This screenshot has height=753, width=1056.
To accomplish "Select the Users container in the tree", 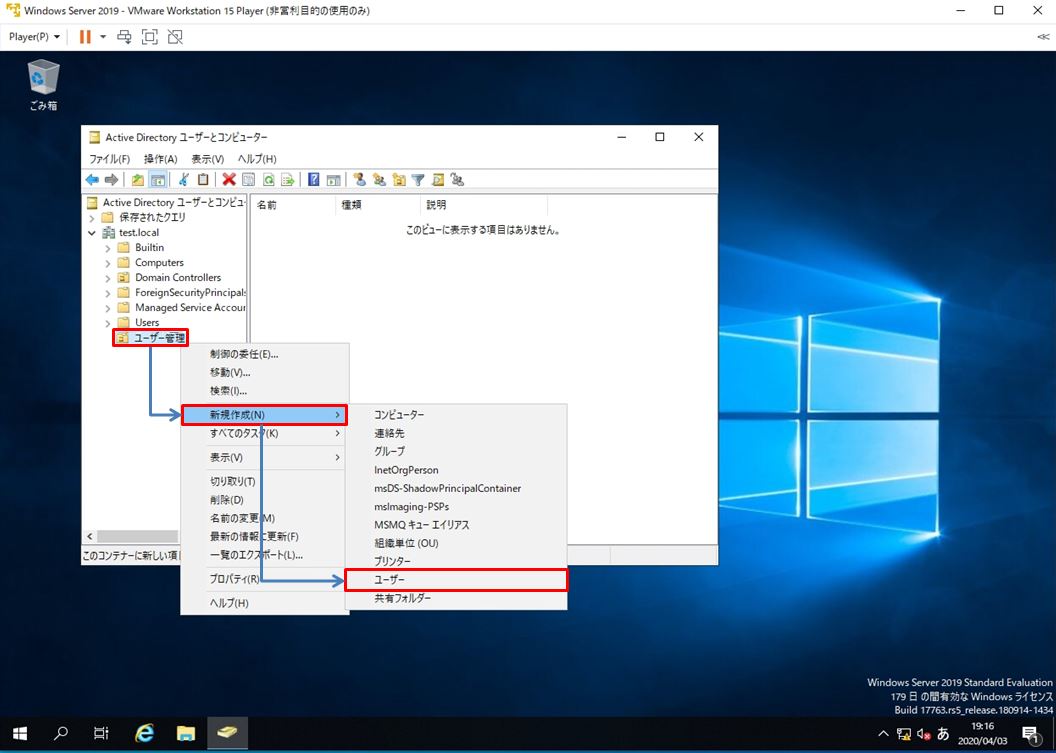I will pyautogui.click(x=147, y=323).
